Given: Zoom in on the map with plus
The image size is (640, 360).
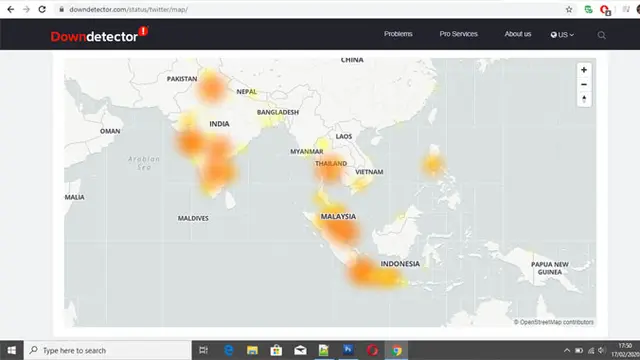Looking at the screenshot, I should coord(584,70).
